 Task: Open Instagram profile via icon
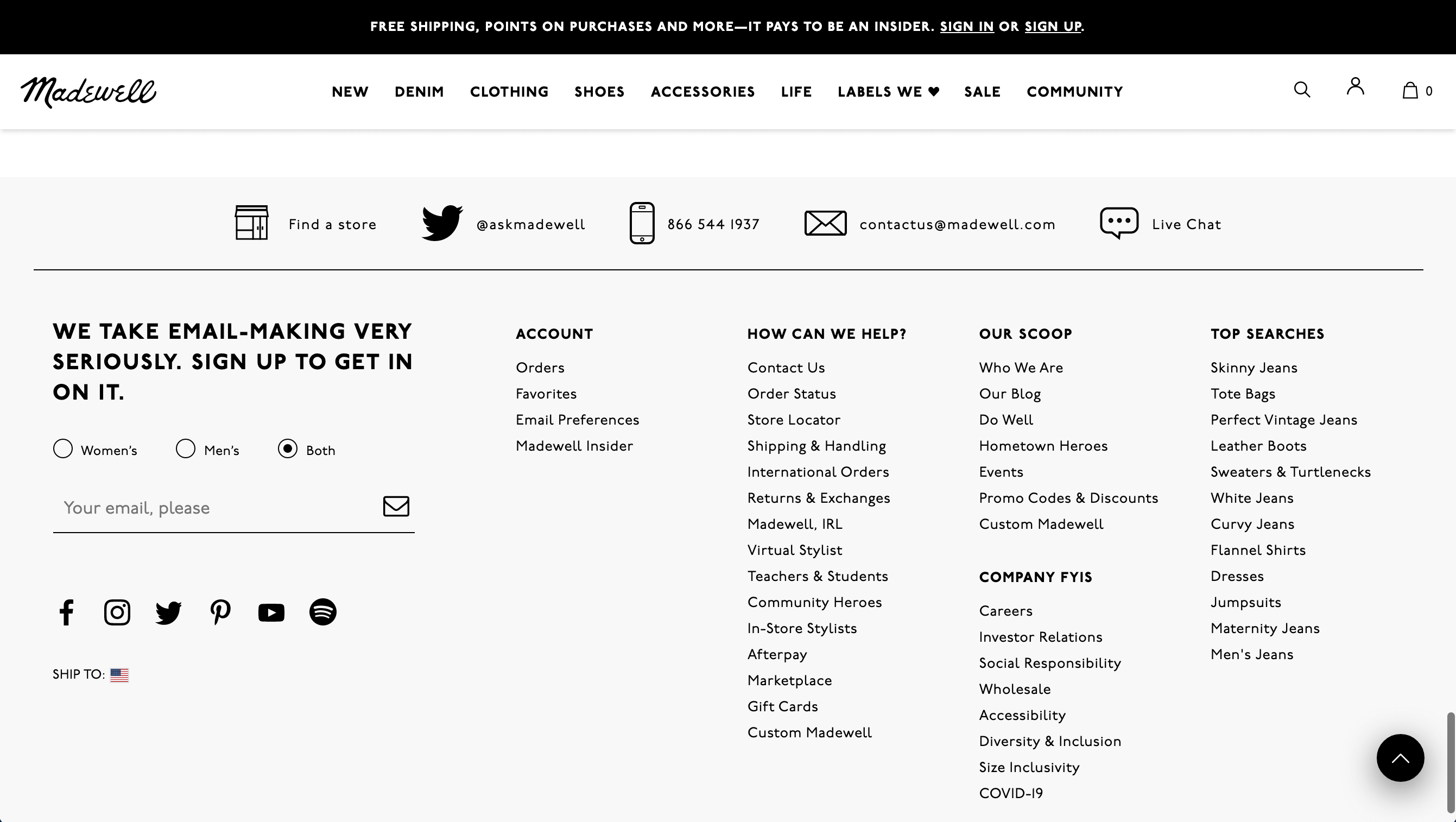[x=117, y=612]
